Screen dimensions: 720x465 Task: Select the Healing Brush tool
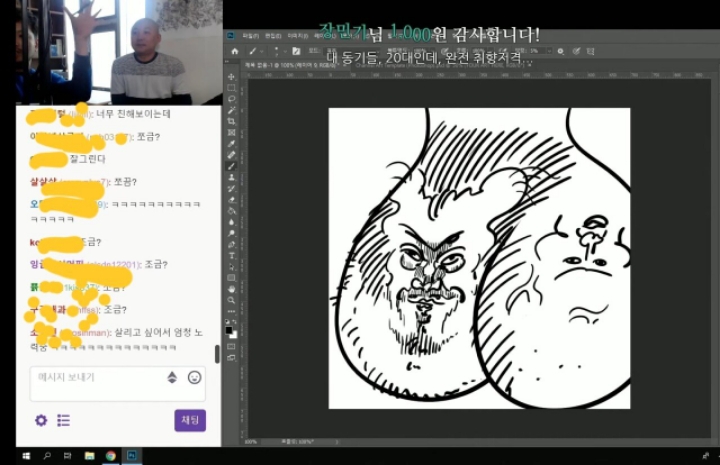pyautogui.click(x=231, y=155)
